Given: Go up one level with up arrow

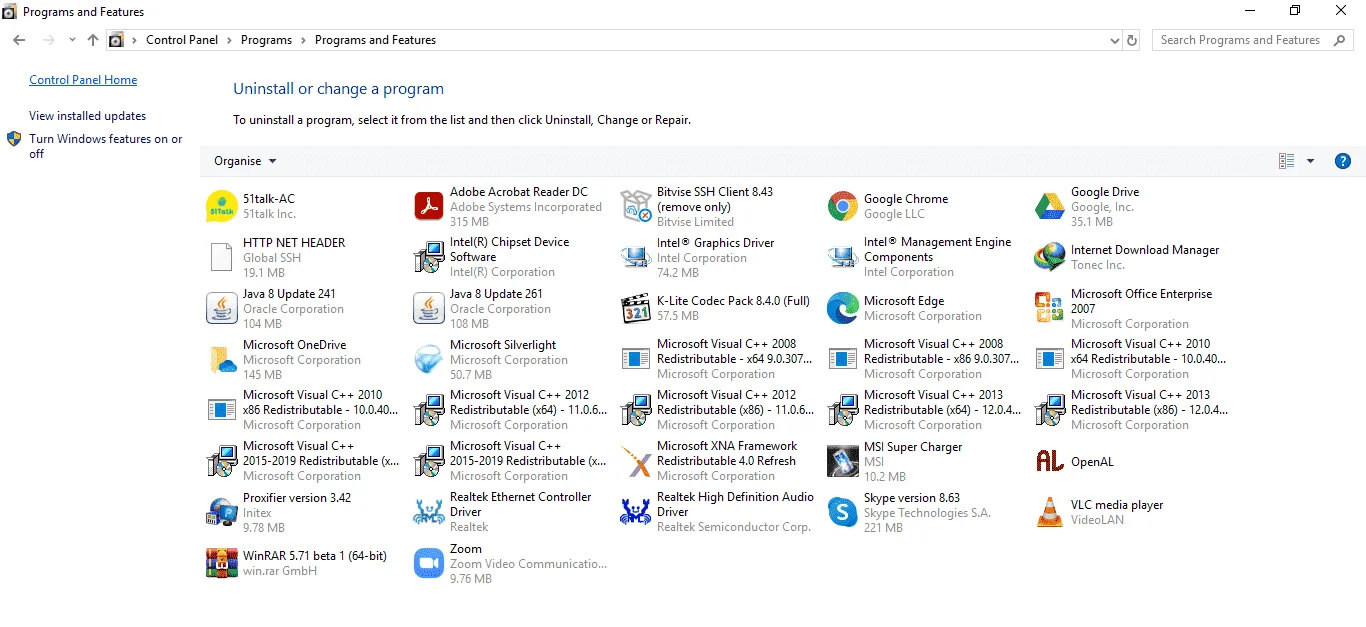Looking at the screenshot, I should click(x=93, y=40).
